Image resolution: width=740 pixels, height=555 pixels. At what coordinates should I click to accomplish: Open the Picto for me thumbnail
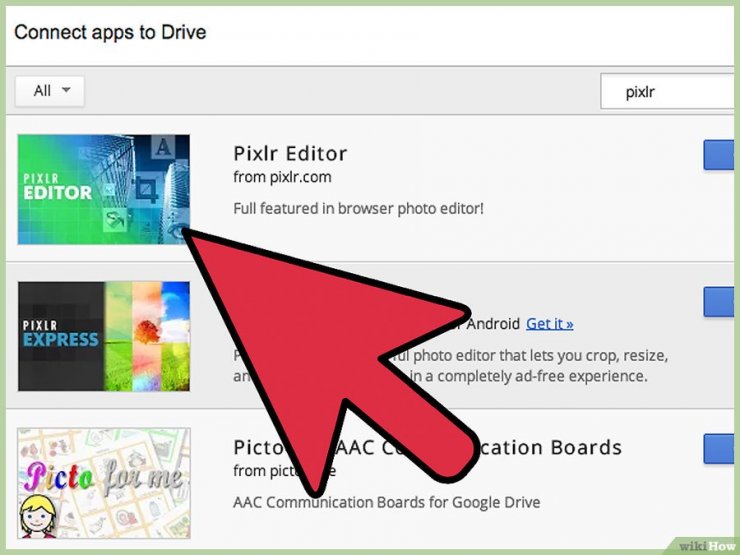[104, 483]
